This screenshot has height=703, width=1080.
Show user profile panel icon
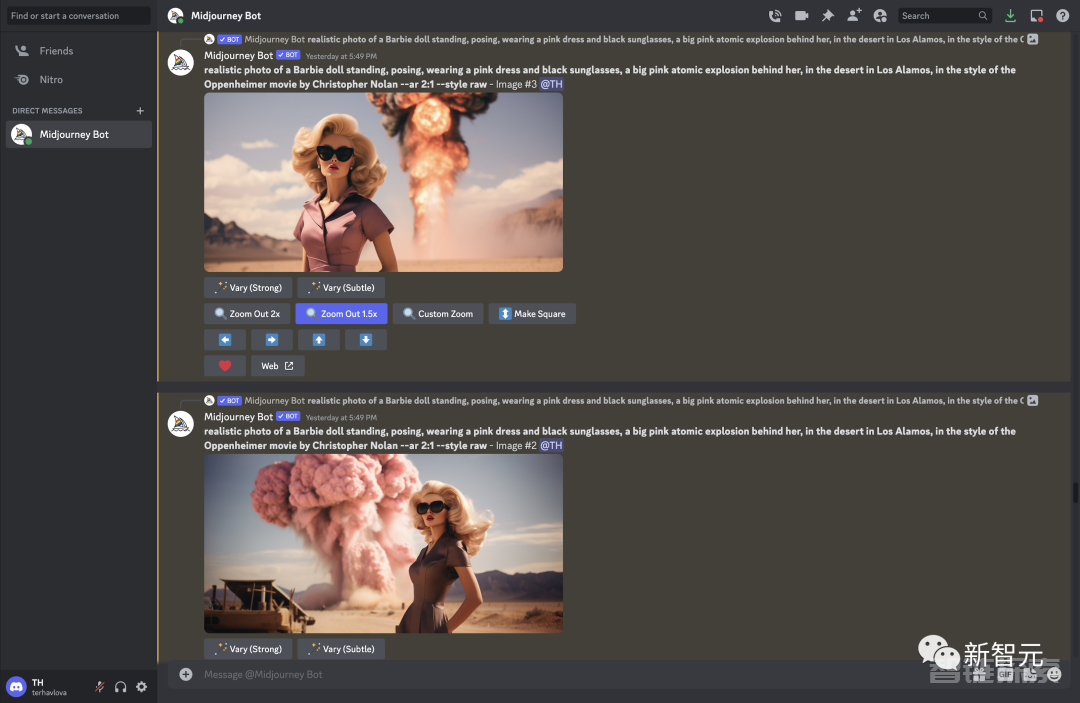880,15
